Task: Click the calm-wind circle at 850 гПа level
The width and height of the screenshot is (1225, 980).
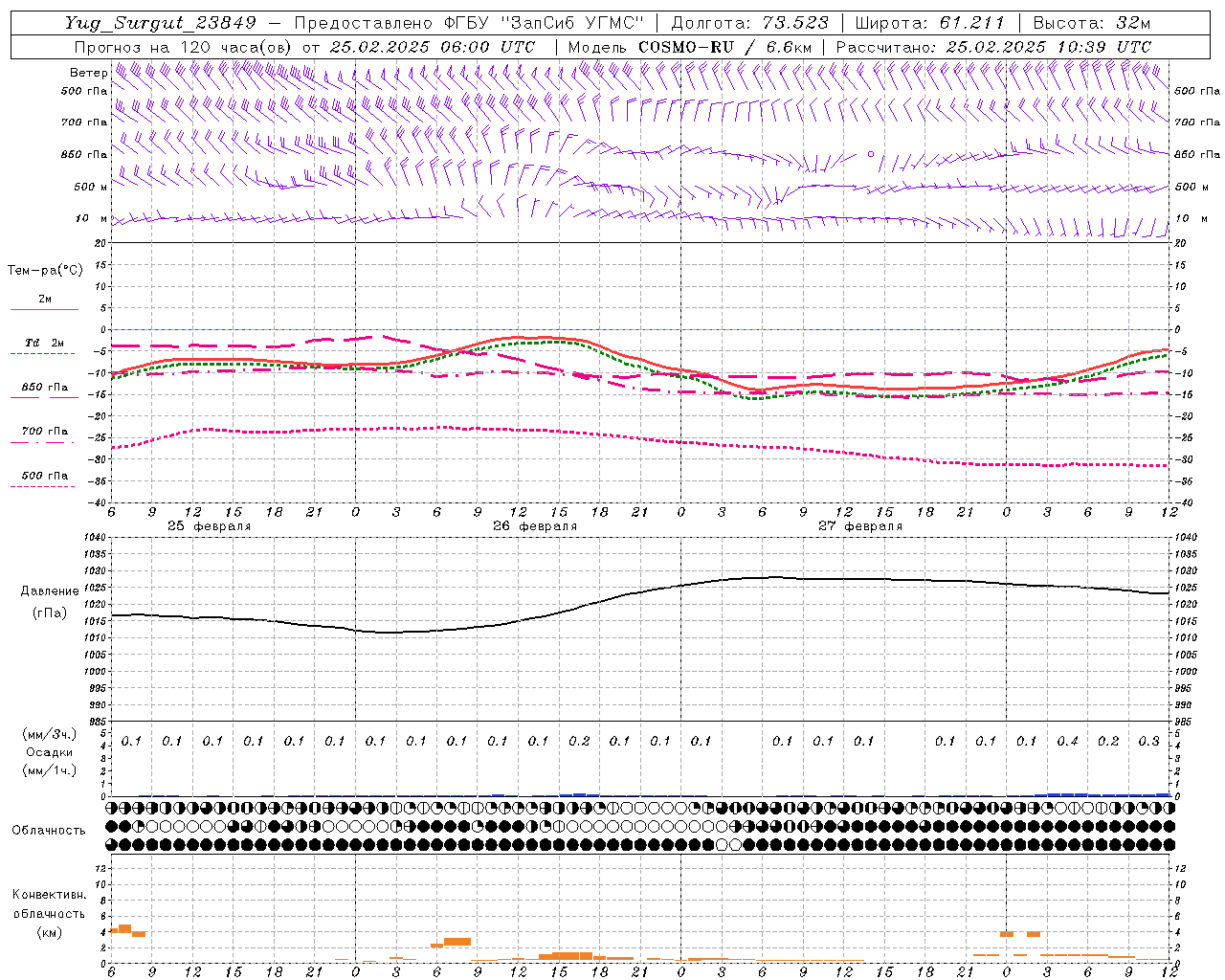Action: tap(870, 153)
